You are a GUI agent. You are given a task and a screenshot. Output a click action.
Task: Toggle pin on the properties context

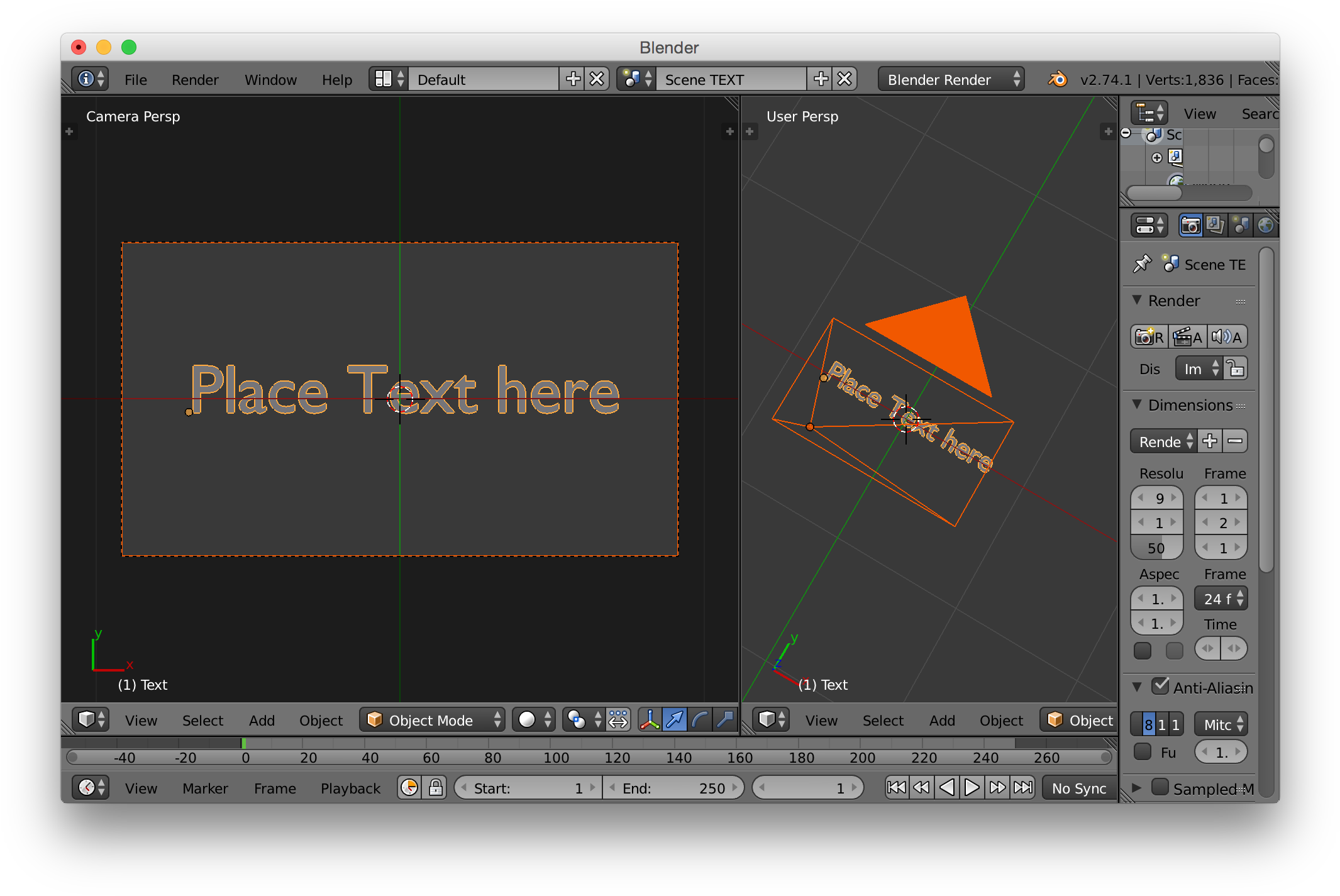(1141, 263)
